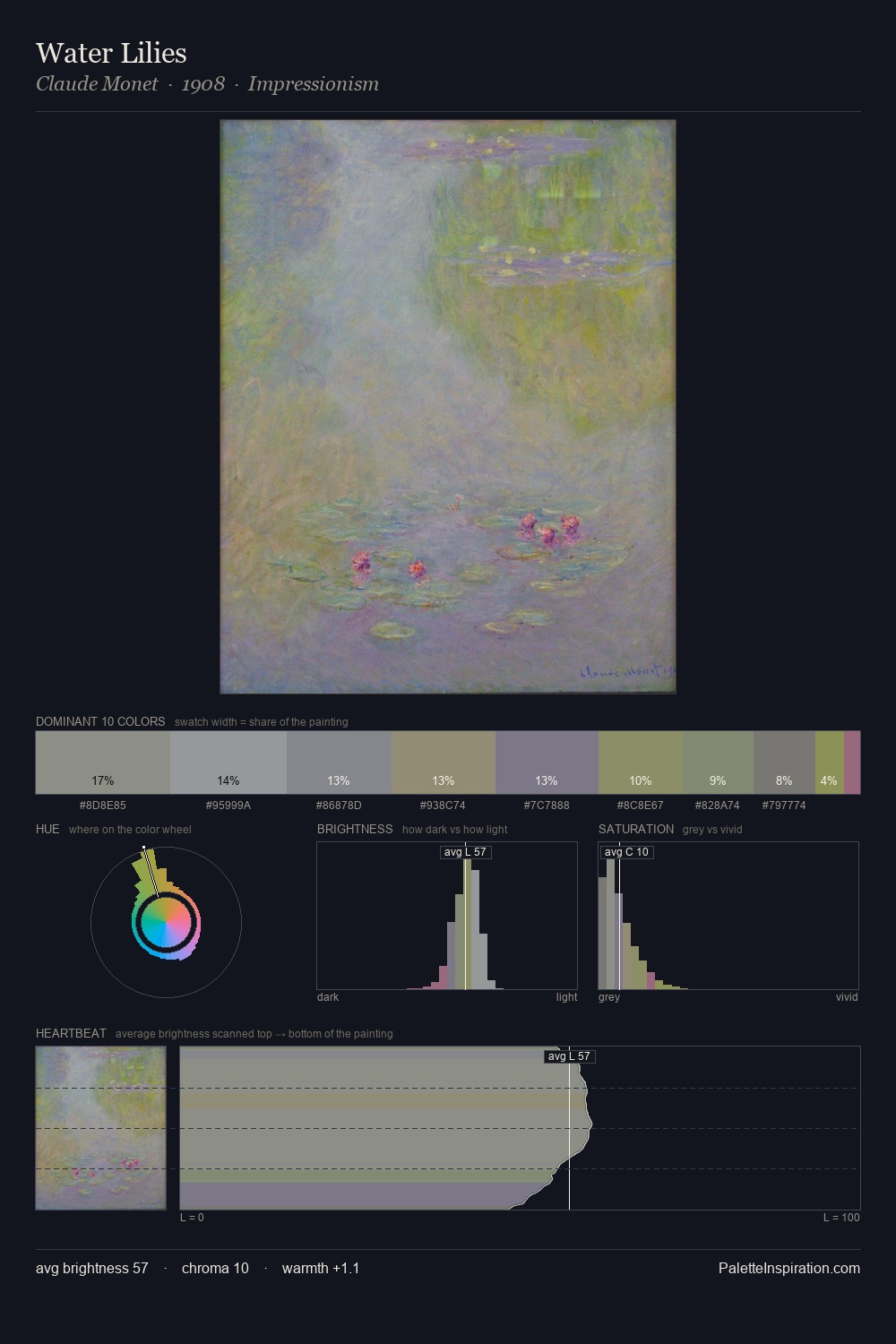Pick the tan swatch #938C74
This screenshot has height=1344, width=896.
444,762
